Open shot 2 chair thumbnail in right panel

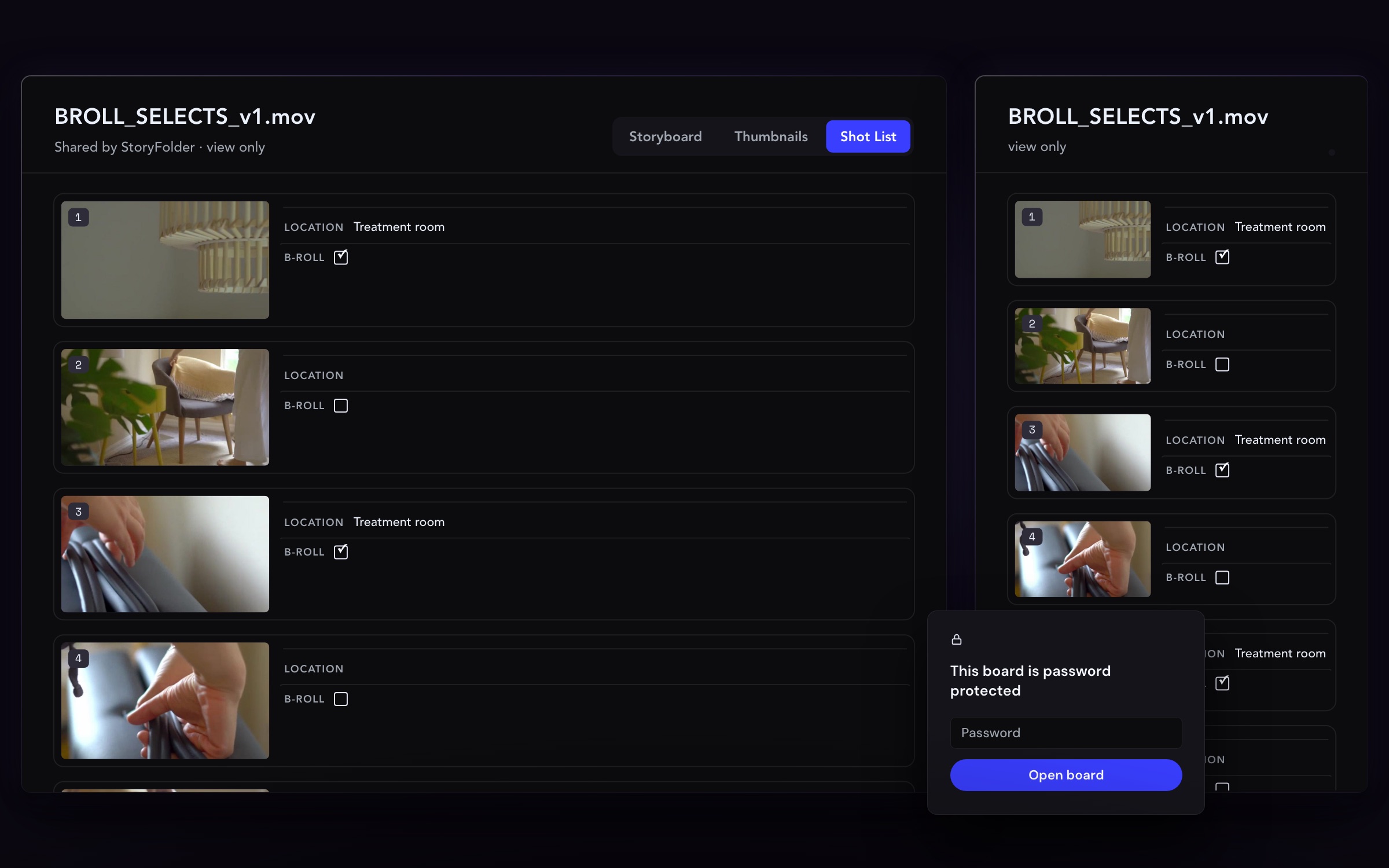click(1082, 346)
